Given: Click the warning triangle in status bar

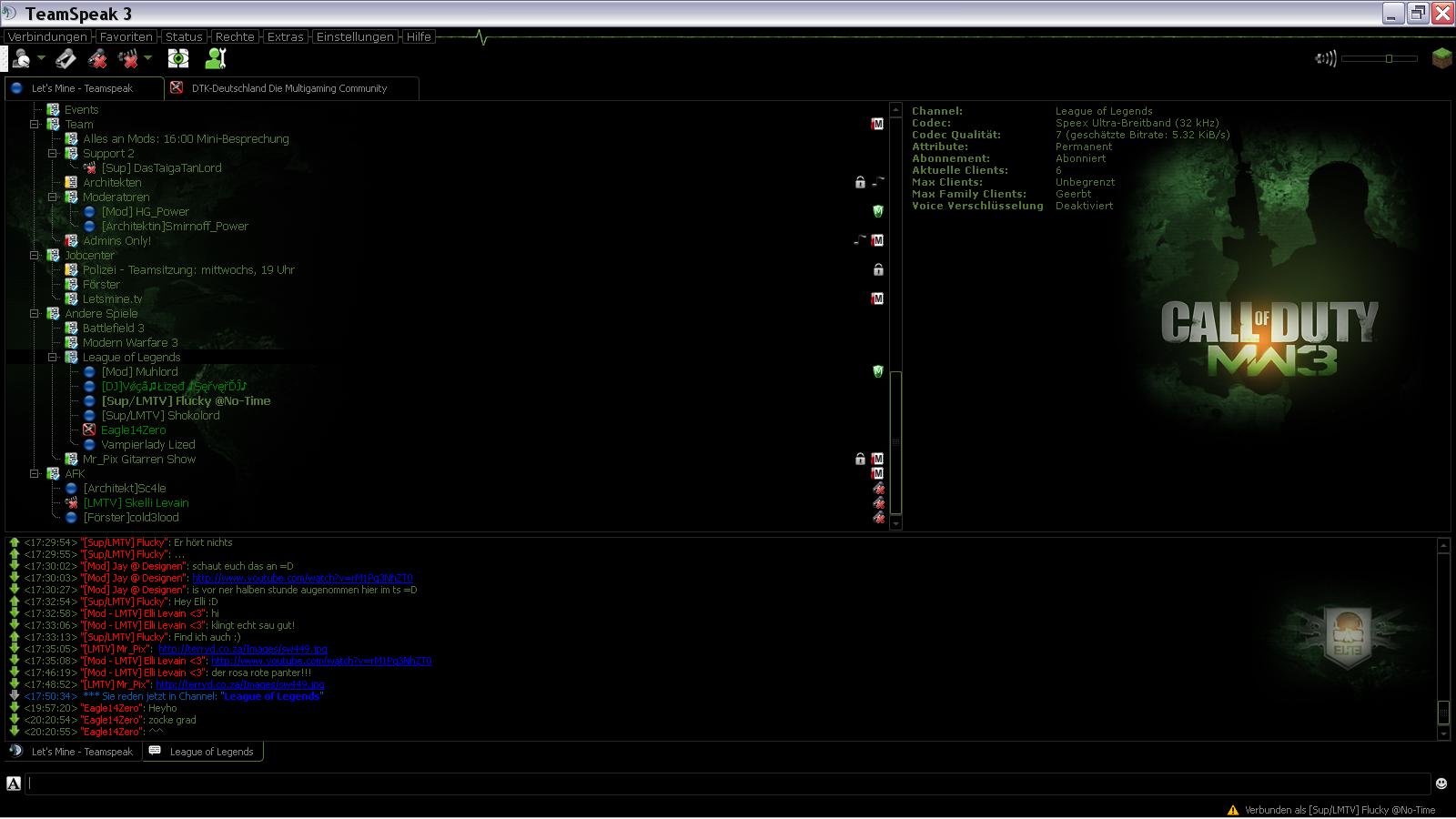Looking at the screenshot, I should click(x=1233, y=810).
